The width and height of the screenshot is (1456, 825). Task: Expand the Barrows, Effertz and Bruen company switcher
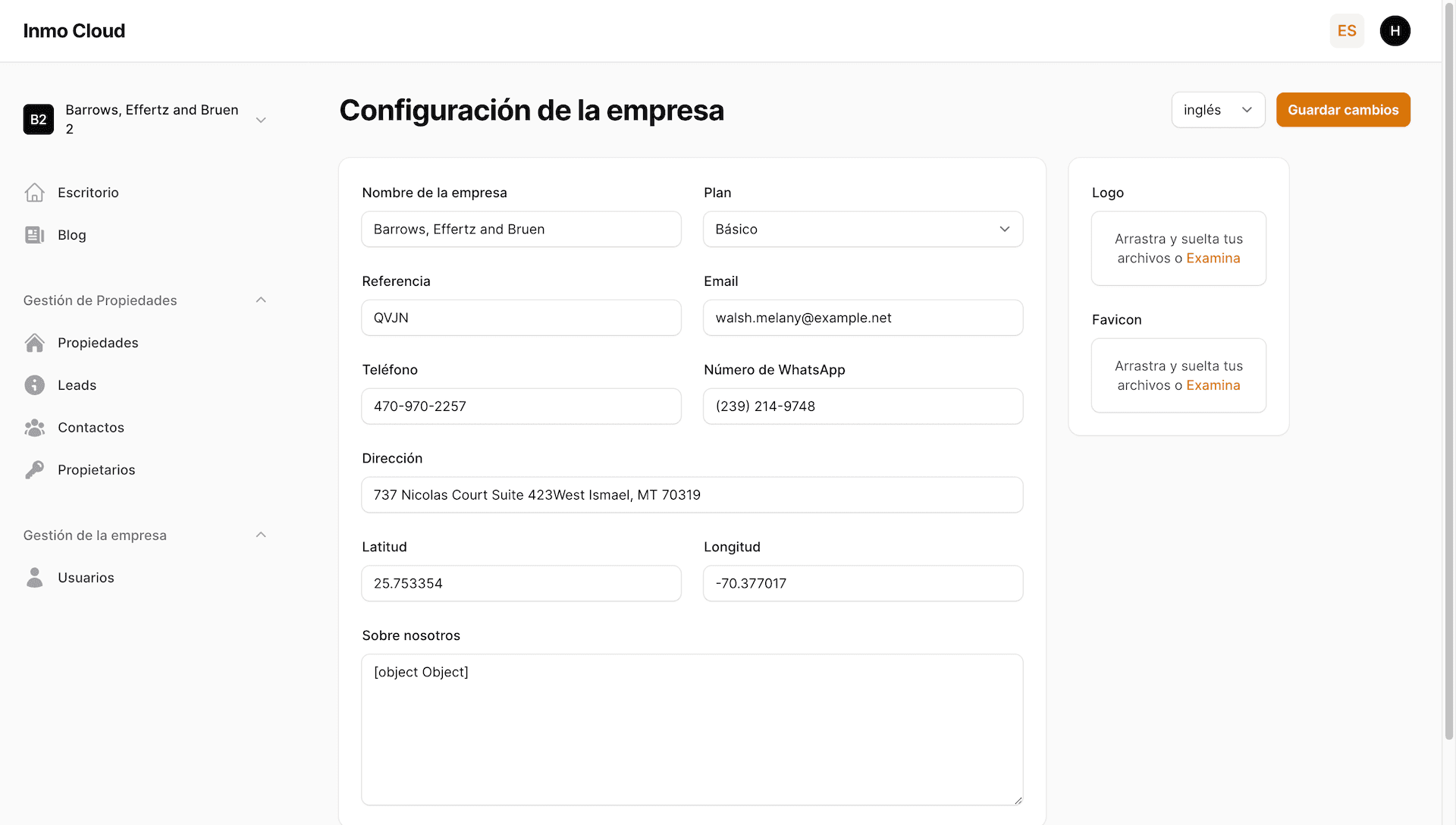click(x=260, y=120)
